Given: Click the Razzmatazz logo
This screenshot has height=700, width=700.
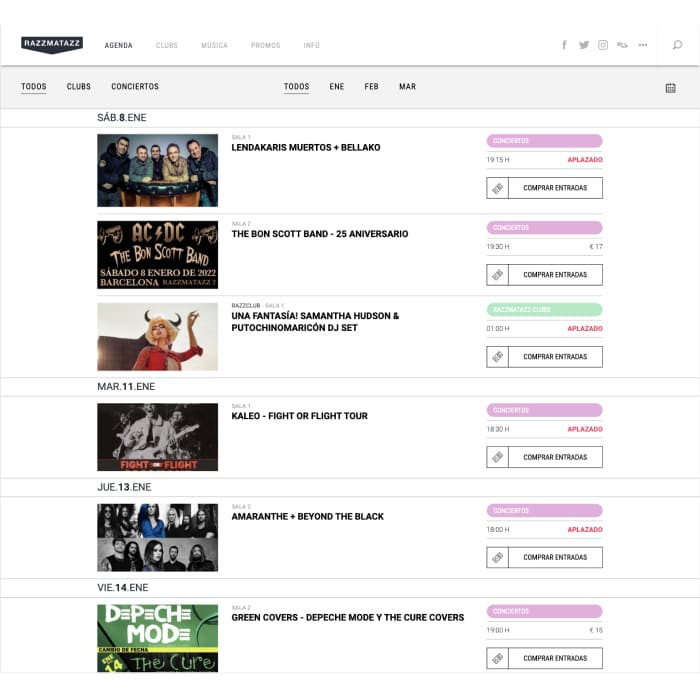Looking at the screenshot, I should tap(52, 45).
